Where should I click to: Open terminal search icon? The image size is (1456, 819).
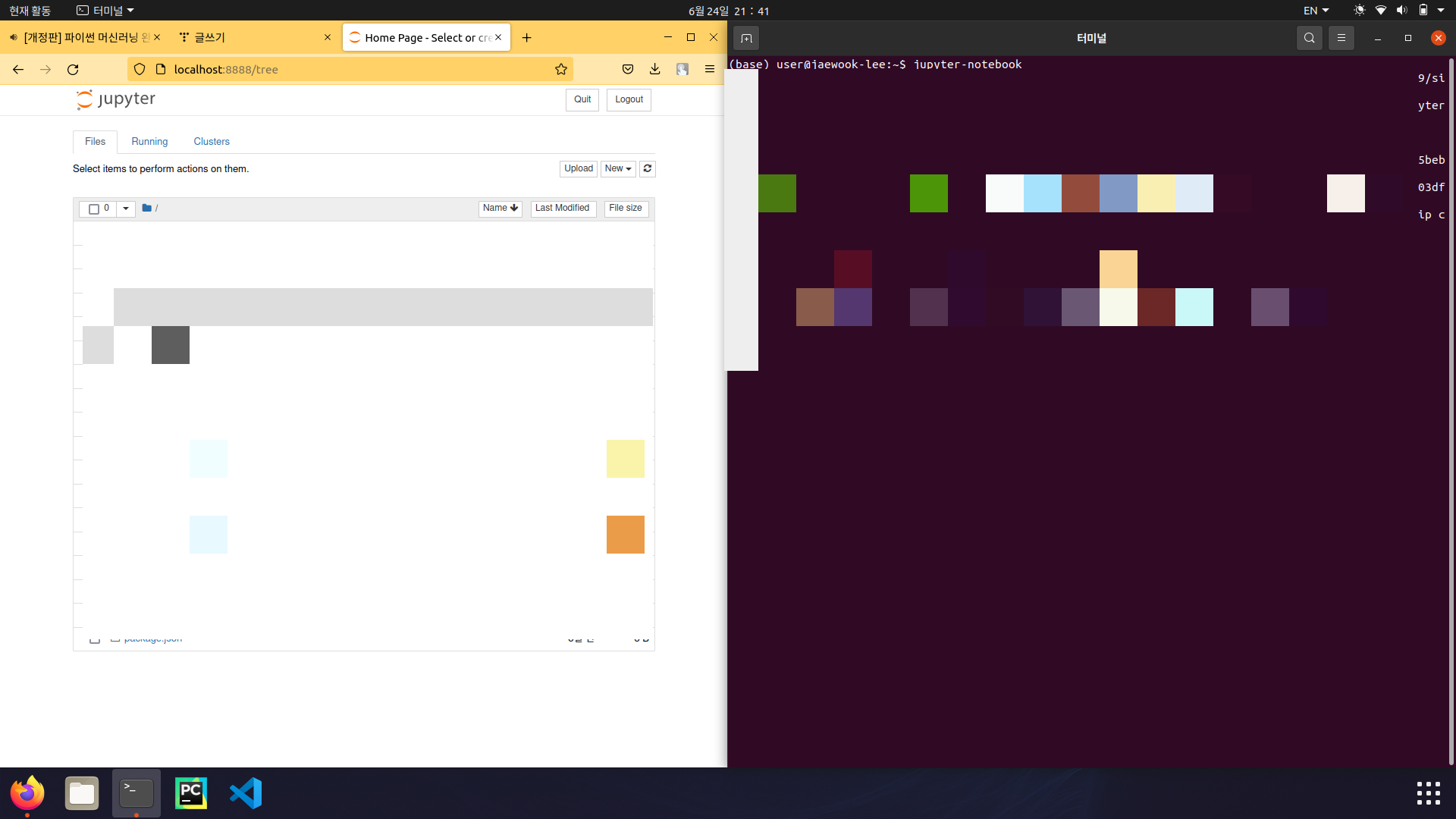[x=1309, y=38]
